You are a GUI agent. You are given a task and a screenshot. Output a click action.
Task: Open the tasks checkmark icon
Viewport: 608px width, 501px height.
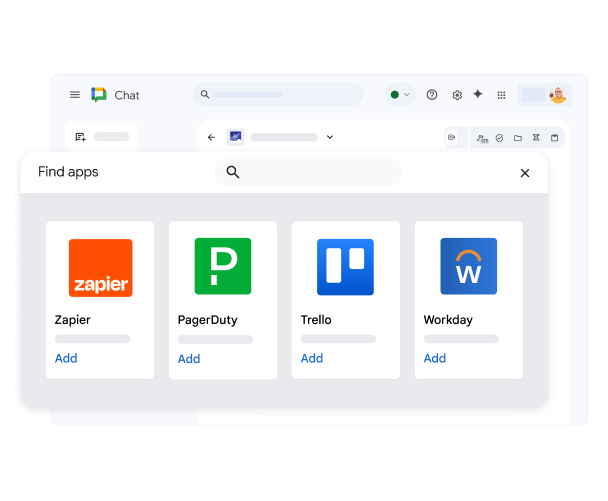click(x=499, y=138)
